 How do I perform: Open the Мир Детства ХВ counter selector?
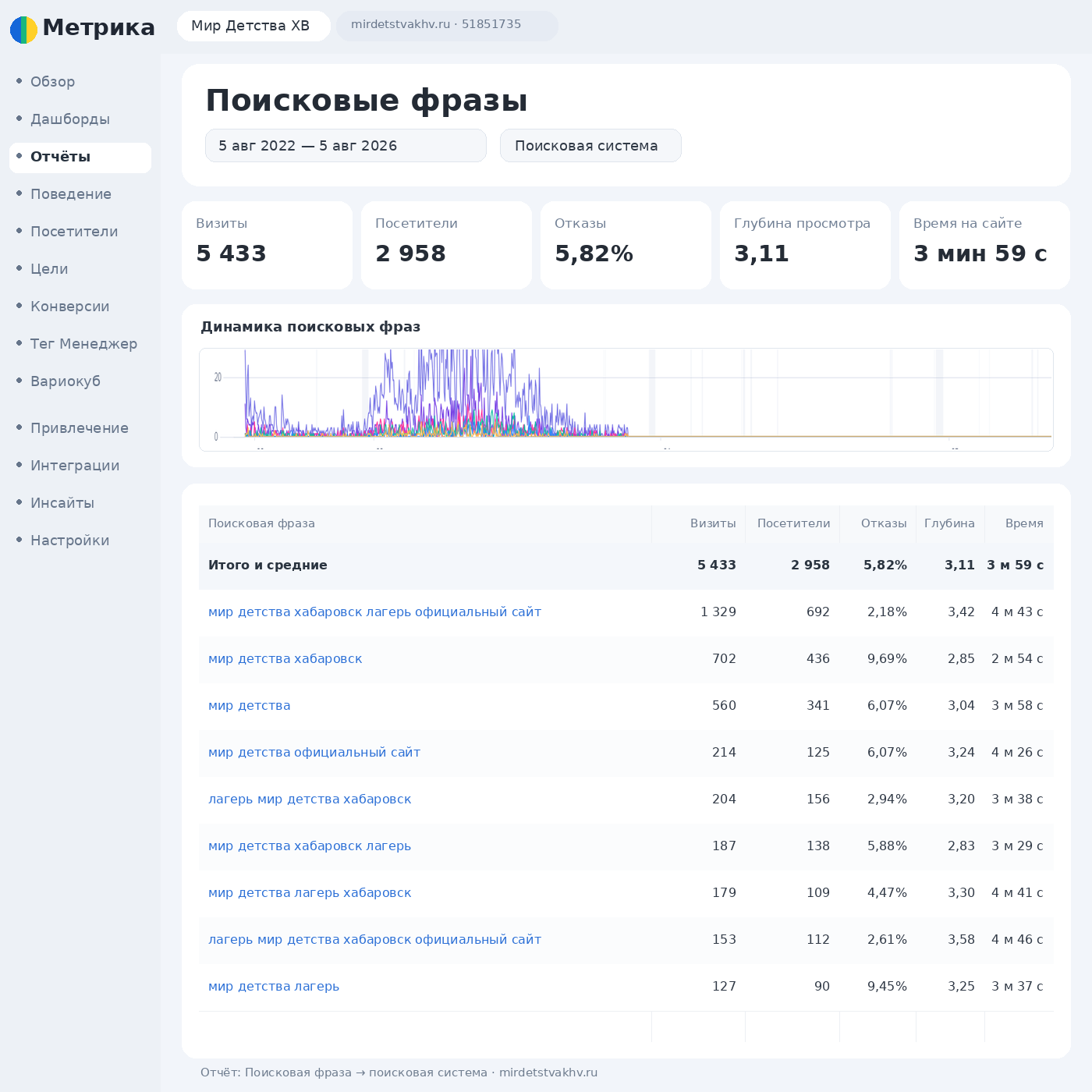(x=253, y=26)
